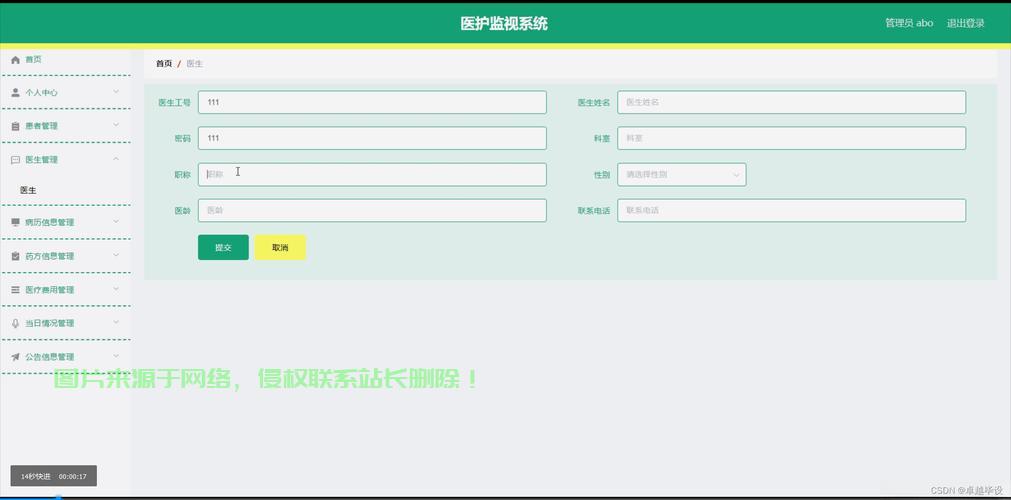This screenshot has height=500, width=1011.
Task: Click the 医生 breadcrumb text
Action: click(195, 64)
